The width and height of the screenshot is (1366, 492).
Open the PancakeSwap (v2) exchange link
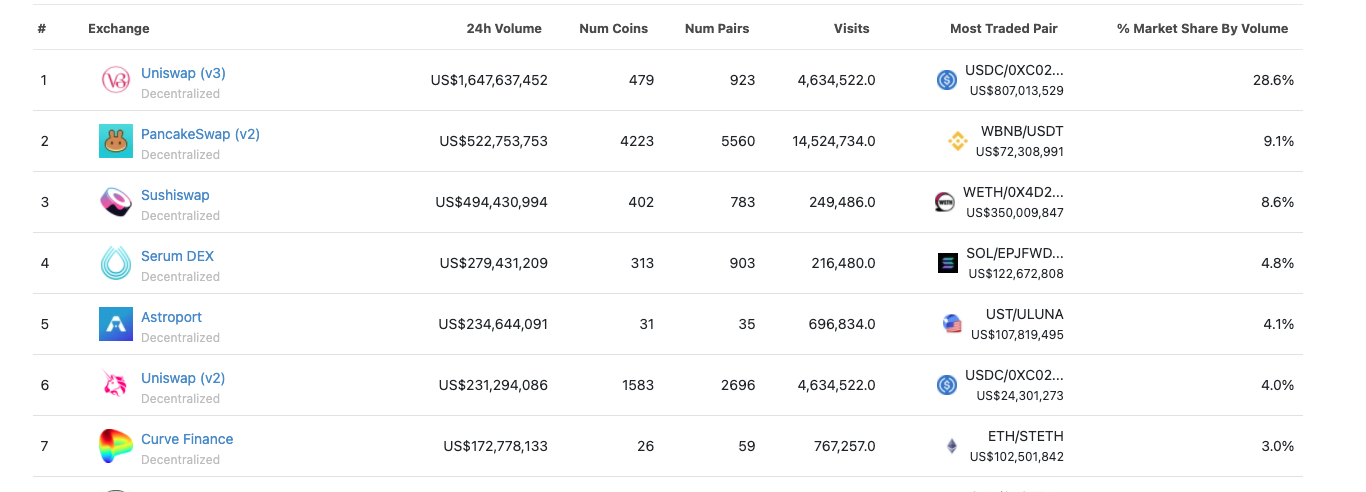pyautogui.click(x=200, y=134)
